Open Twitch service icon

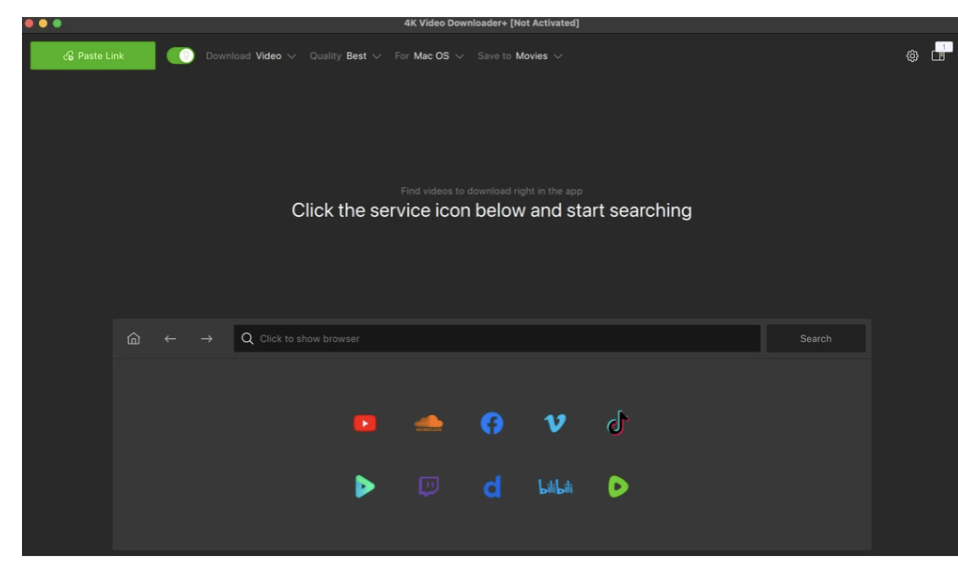pyautogui.click(x=428, y=486)
